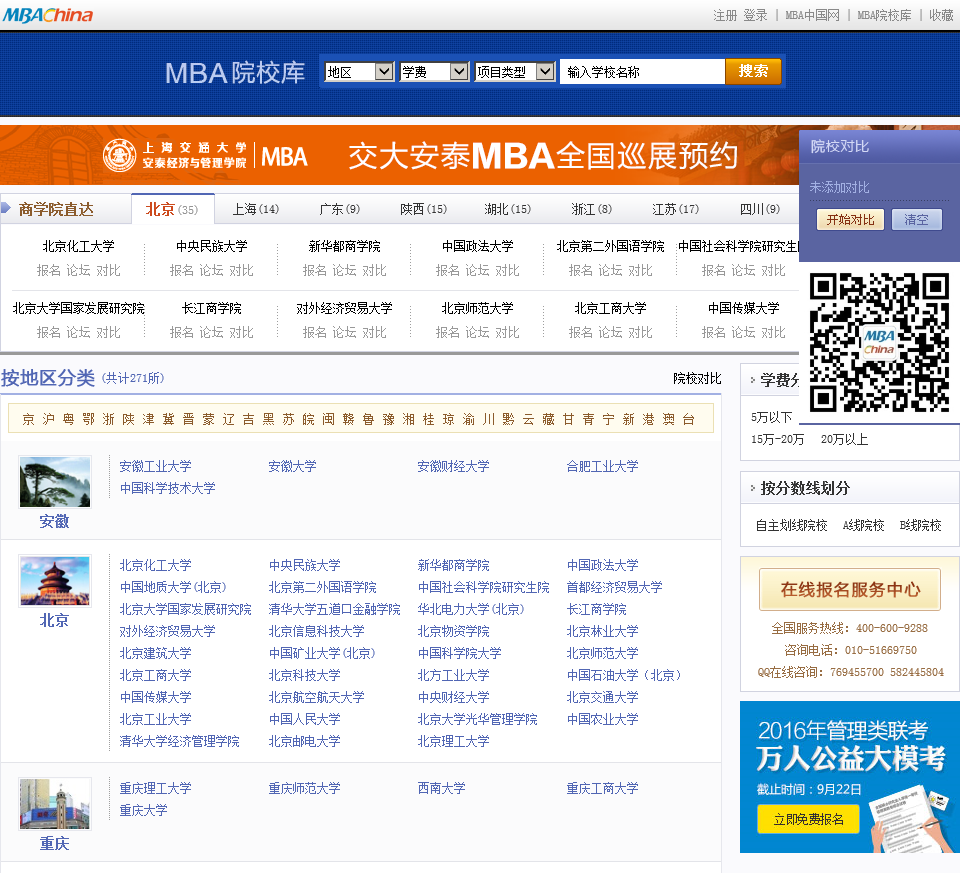Select A线院校 category
960x873 pixels.
(x=863, y=525)
